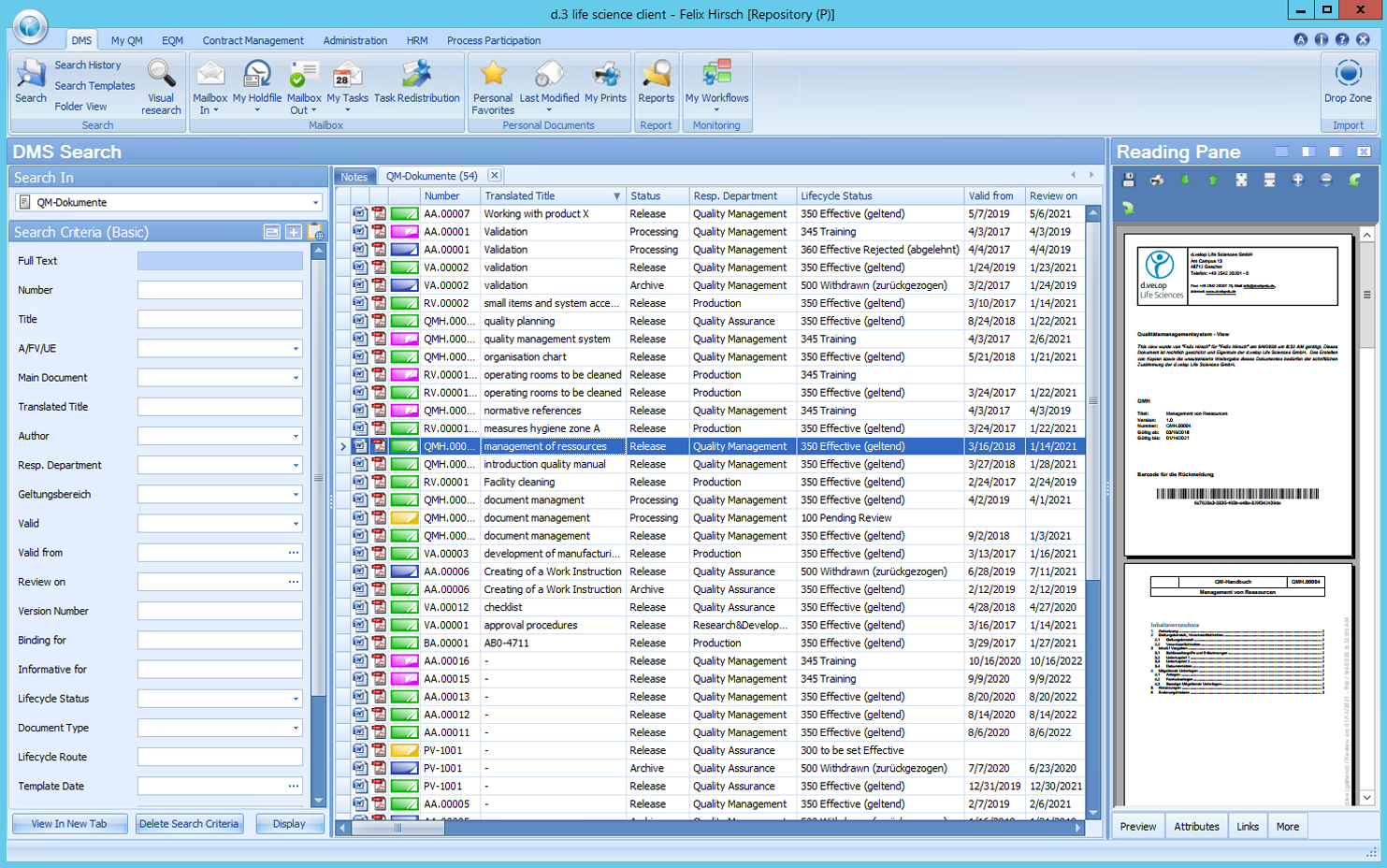
Task: Switch to the Attributes tab in Reading Pane
Action: [1196, 826]
